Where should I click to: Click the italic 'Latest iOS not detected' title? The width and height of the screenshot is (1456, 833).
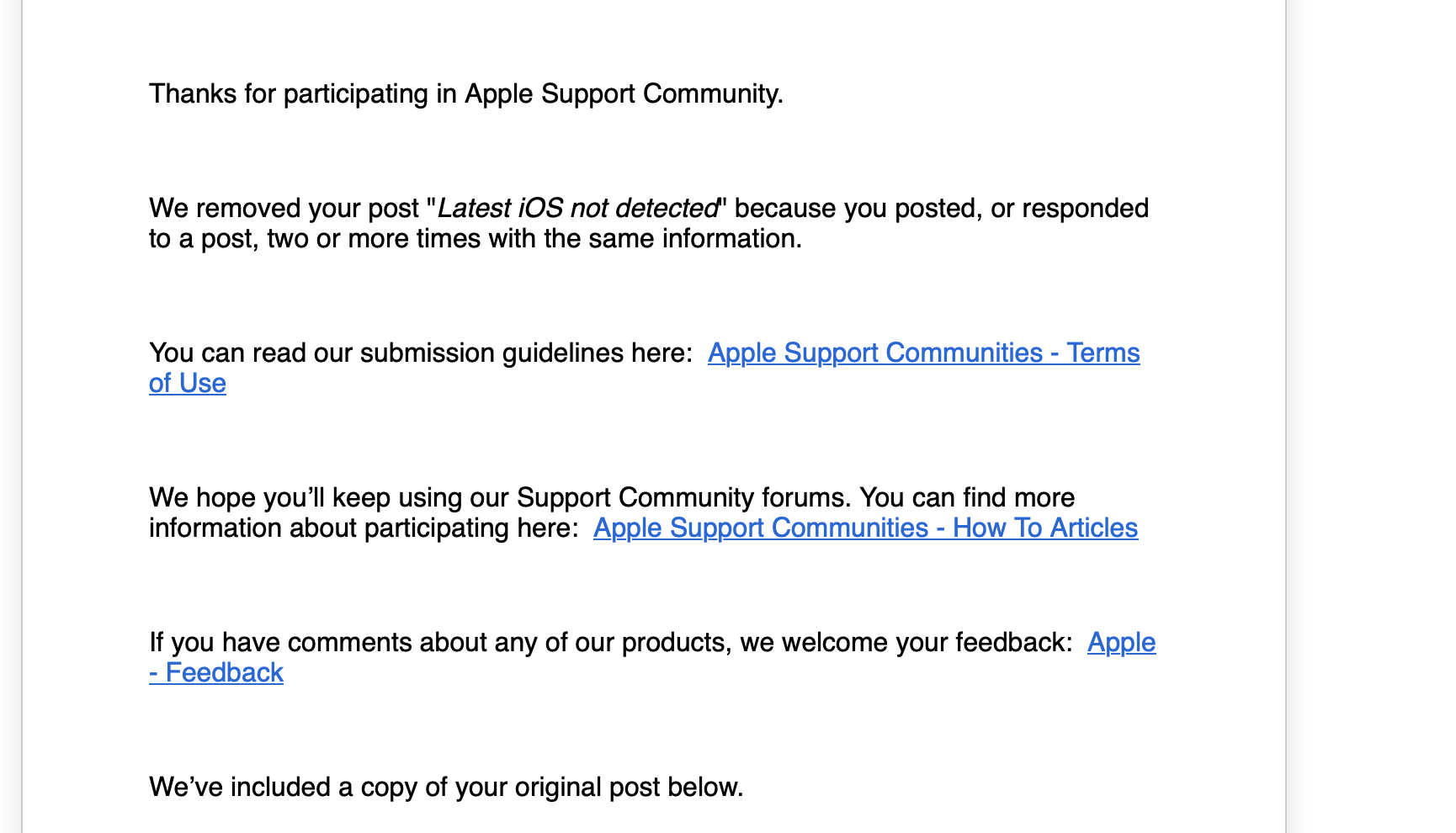(578, 208)
